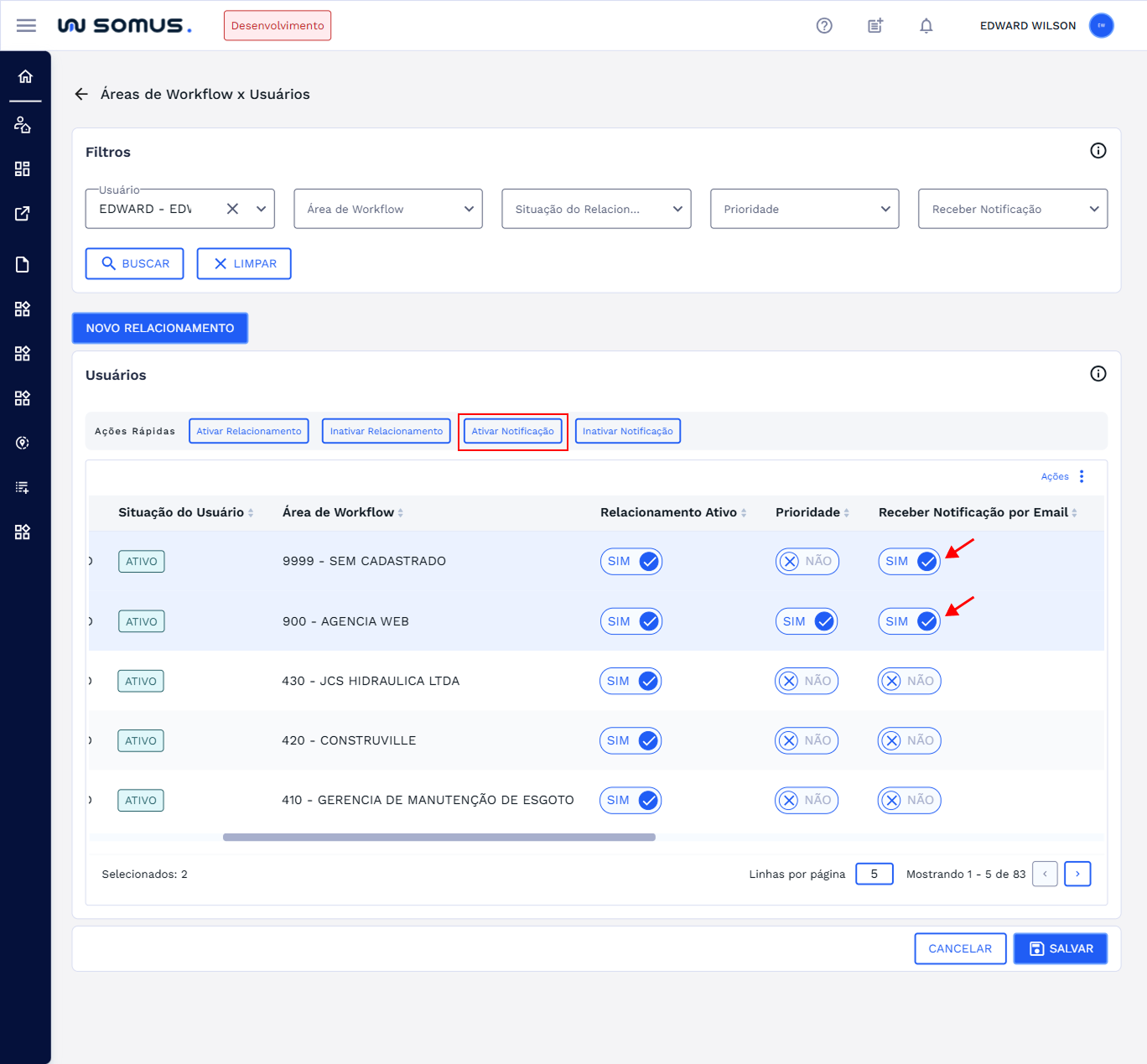Open the Ações three-dot menu
1147x1064 pixels.
point(1082,476)
